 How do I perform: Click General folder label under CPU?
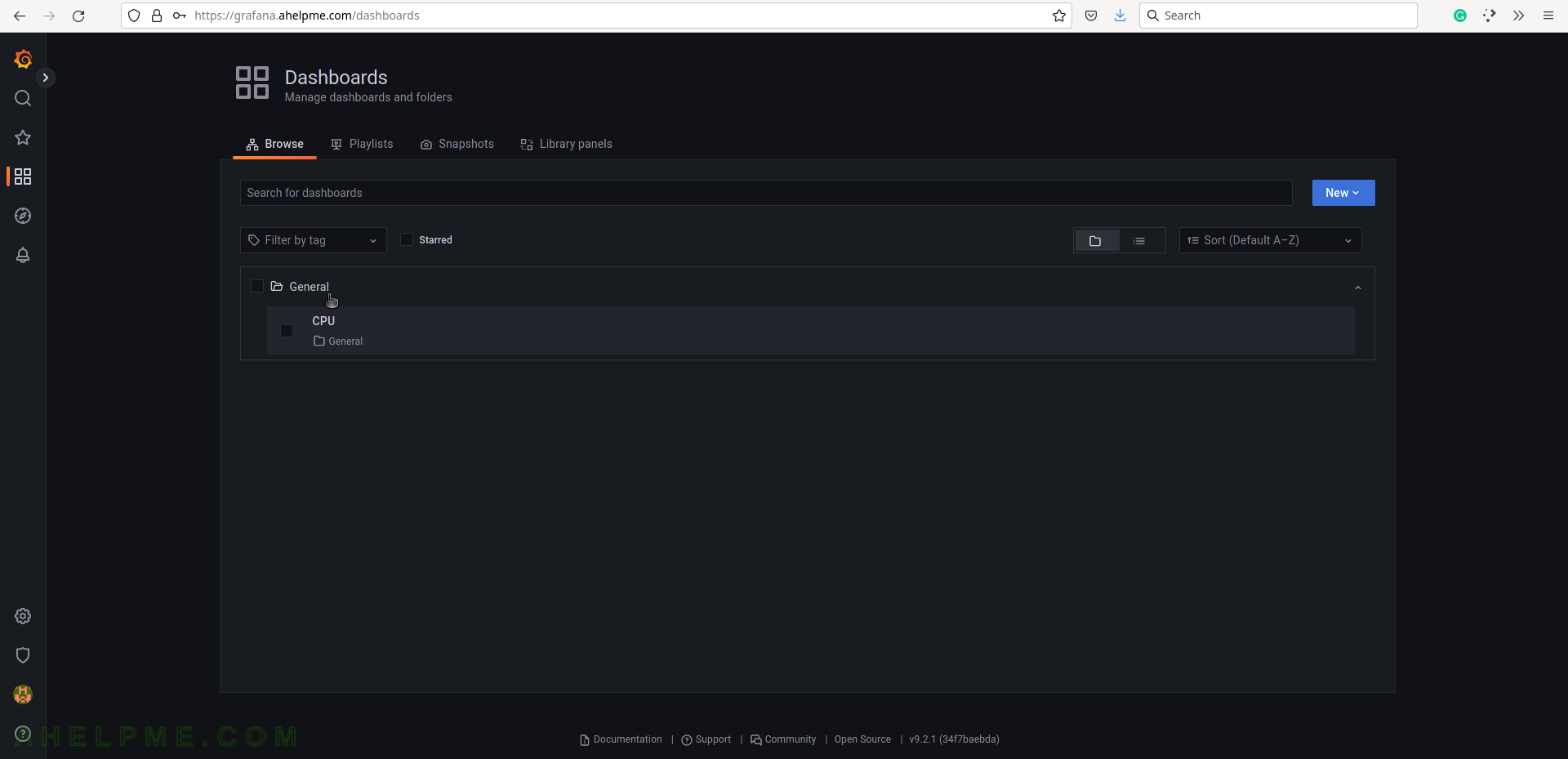(x=338, y=342)
